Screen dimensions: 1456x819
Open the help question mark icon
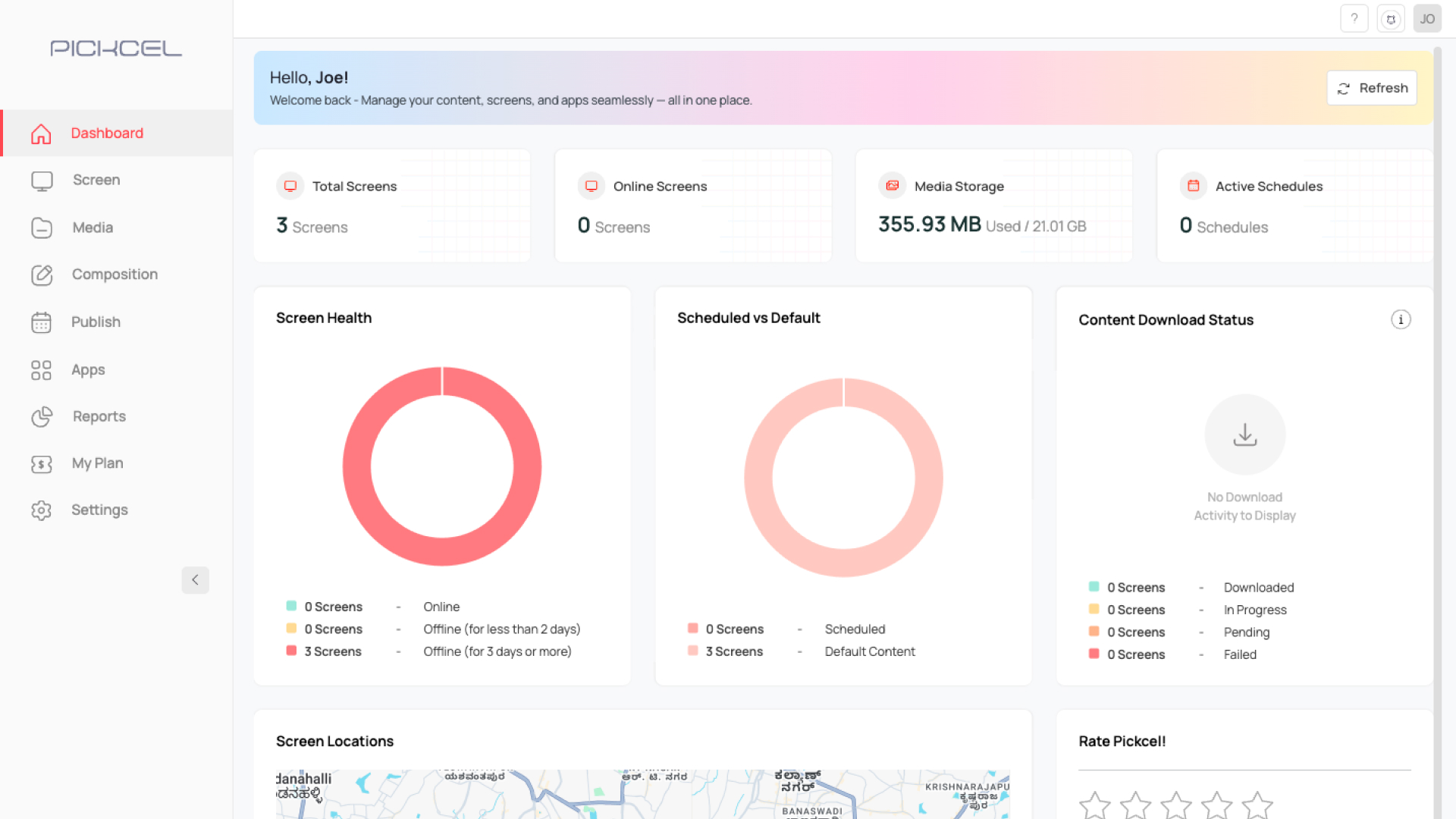[1354, 18]
